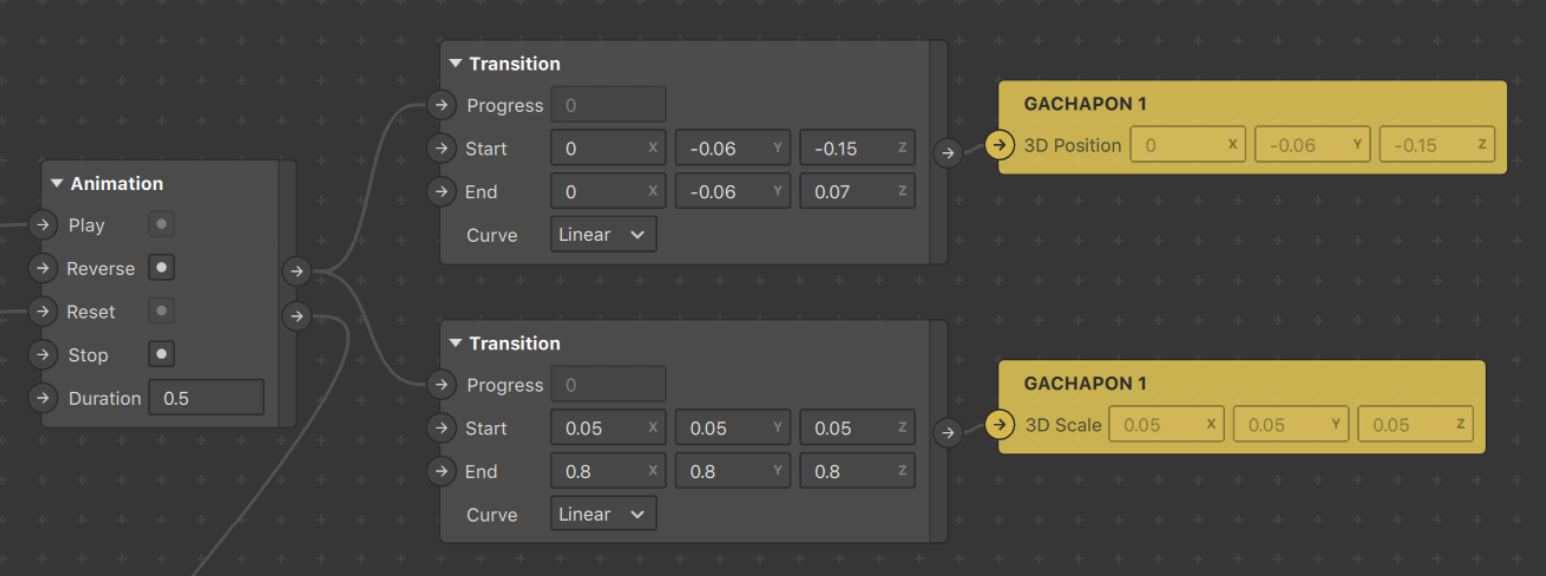Click the GACHAPON 1 3D Position input port
Viewport: 1546px width, 576px height.
(x=999, y=145)
